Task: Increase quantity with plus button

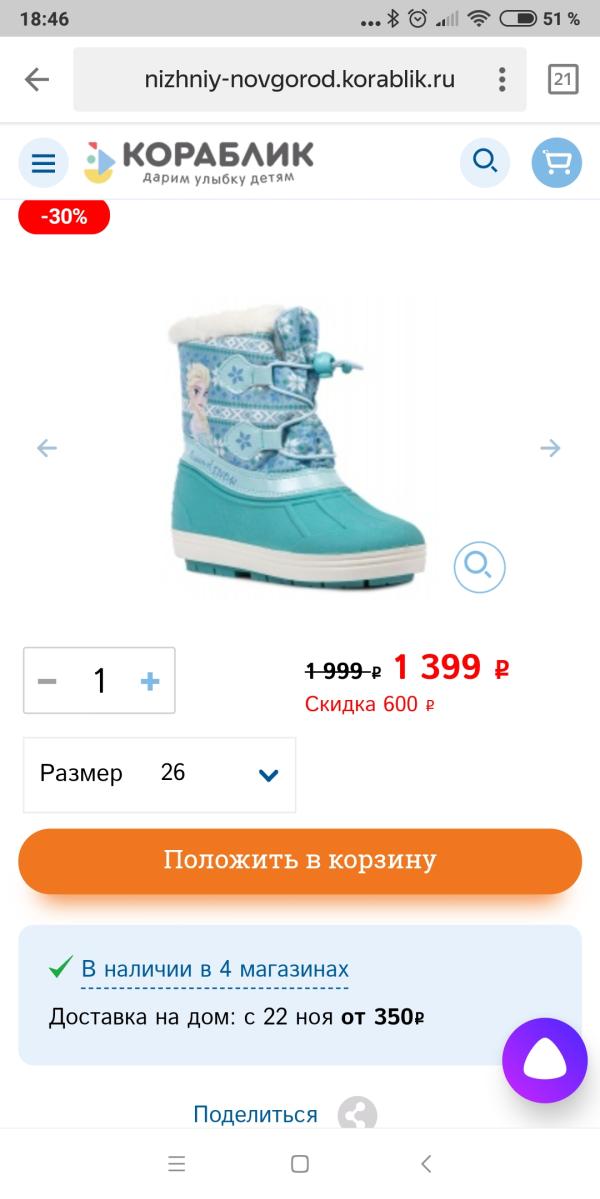Action: [150, 681]
